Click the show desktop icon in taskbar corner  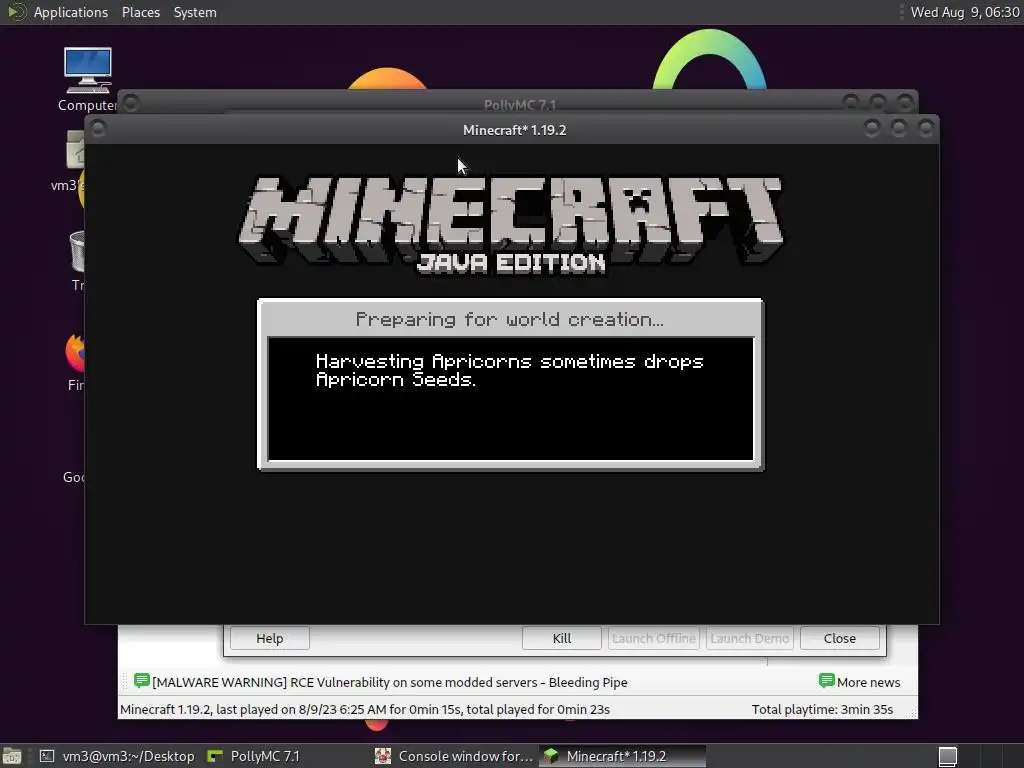tap(12, 756)
